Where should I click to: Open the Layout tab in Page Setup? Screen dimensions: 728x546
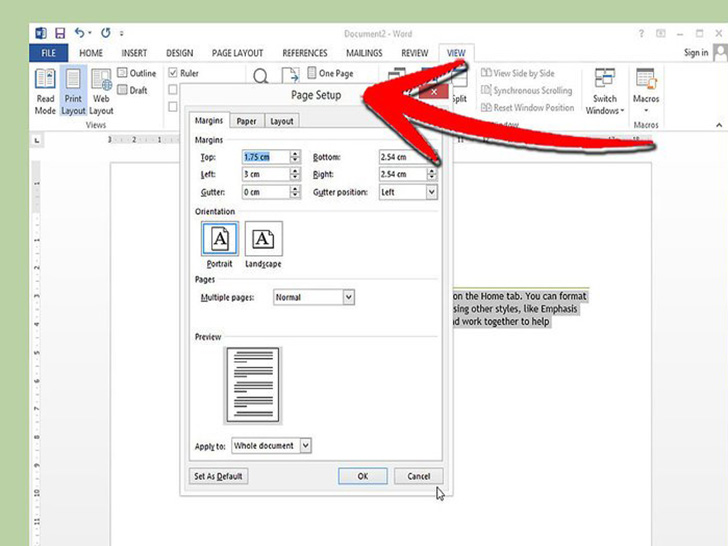tap(282, 121)
